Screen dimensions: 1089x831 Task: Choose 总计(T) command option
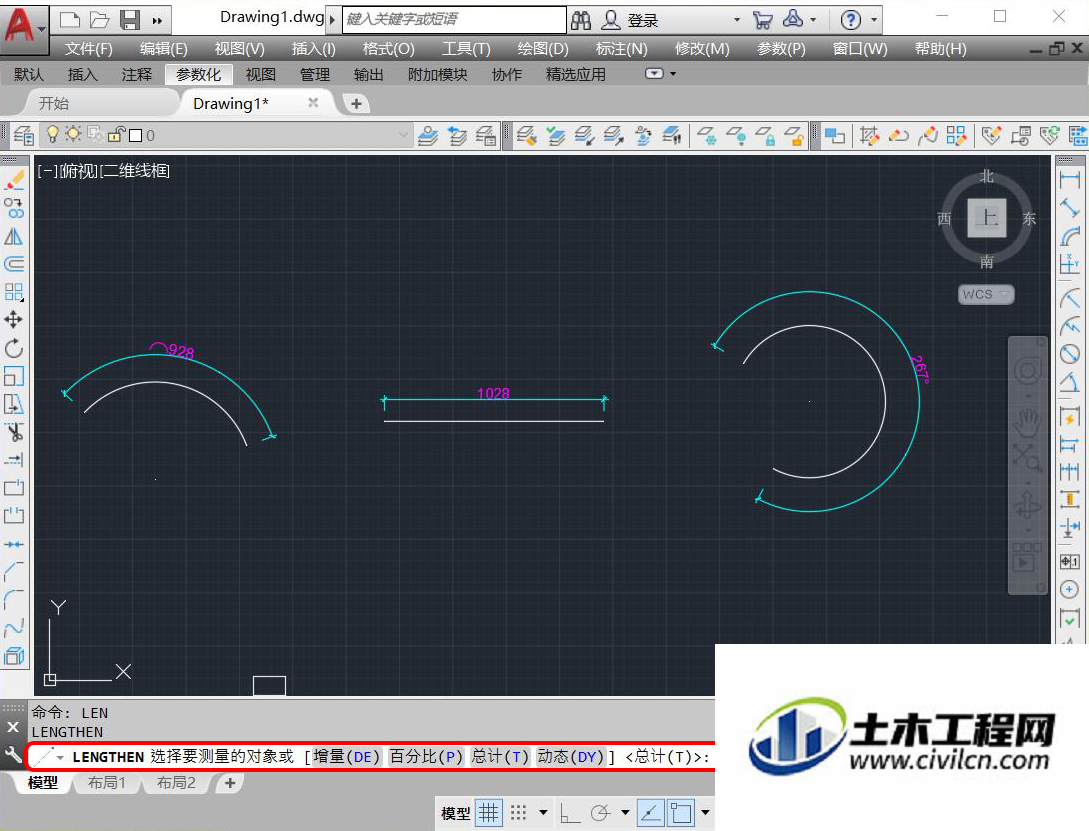tap(500, 757)
